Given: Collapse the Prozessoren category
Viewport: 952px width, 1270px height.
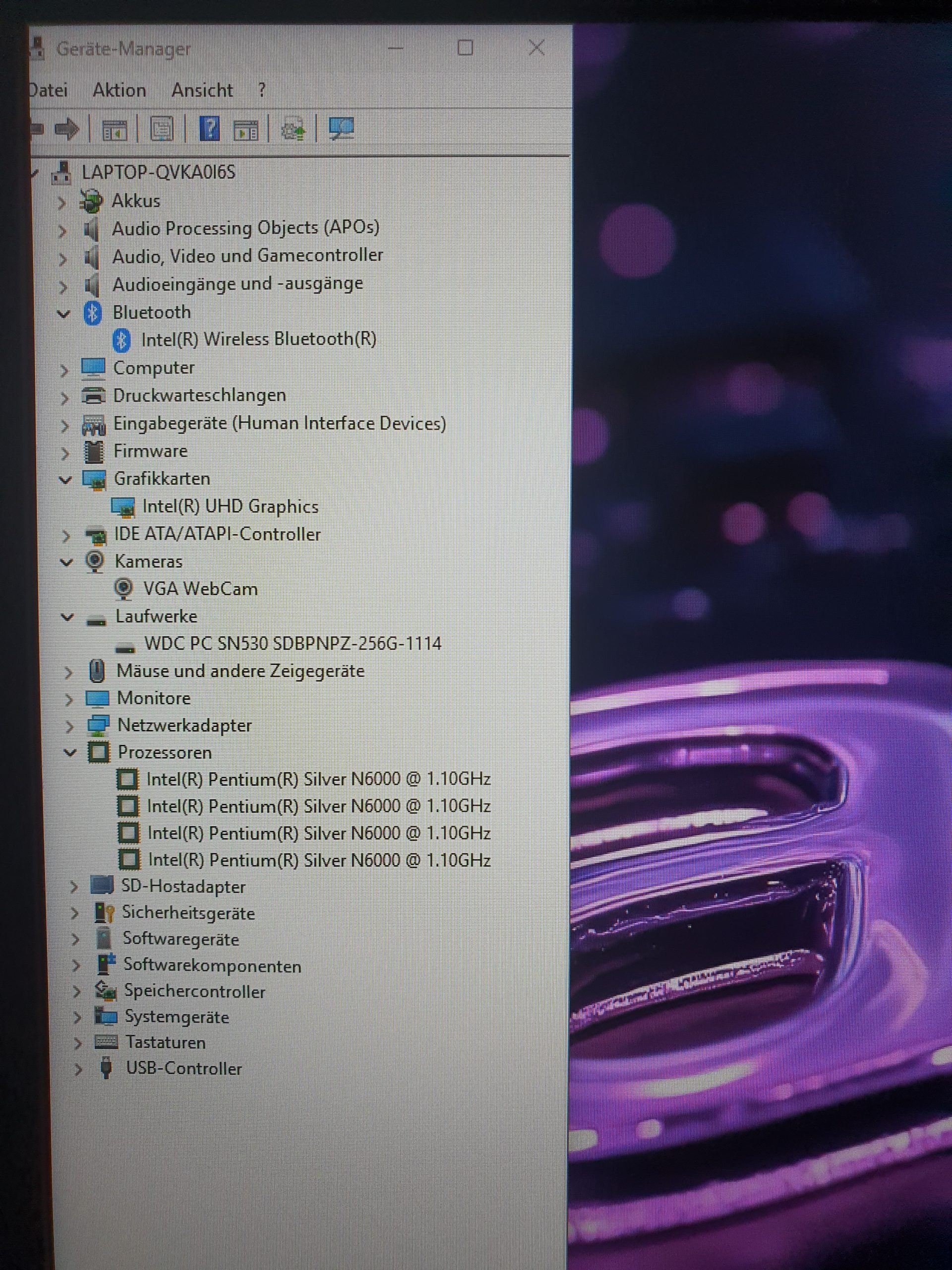Looking at the screenshot, I should pos(70,752).
